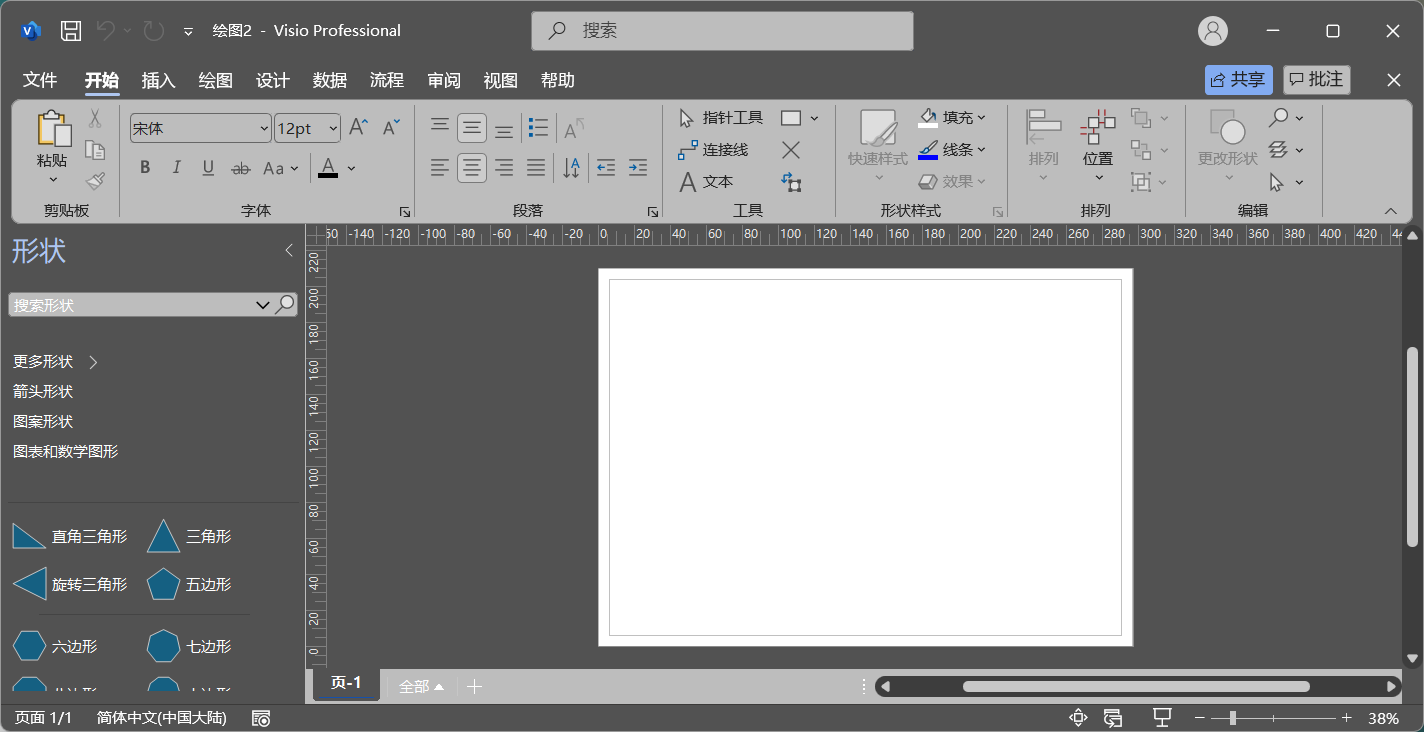Select the connection point X tool
Viewport: 1424px width, 732px height.
791,150
